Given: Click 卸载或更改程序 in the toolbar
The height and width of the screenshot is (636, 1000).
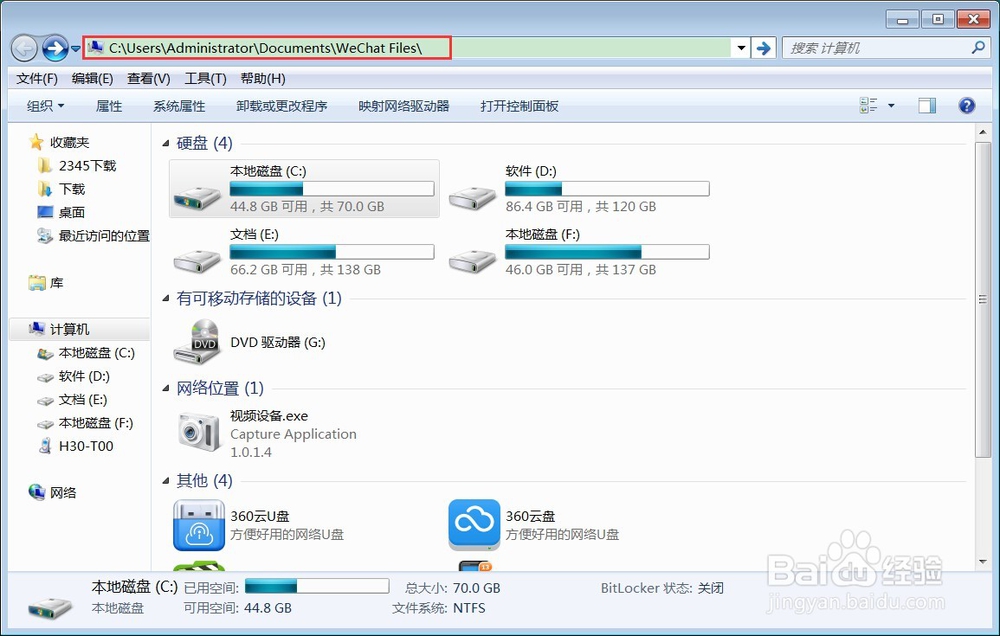Looking at the screenshot, I should point(281,106).
